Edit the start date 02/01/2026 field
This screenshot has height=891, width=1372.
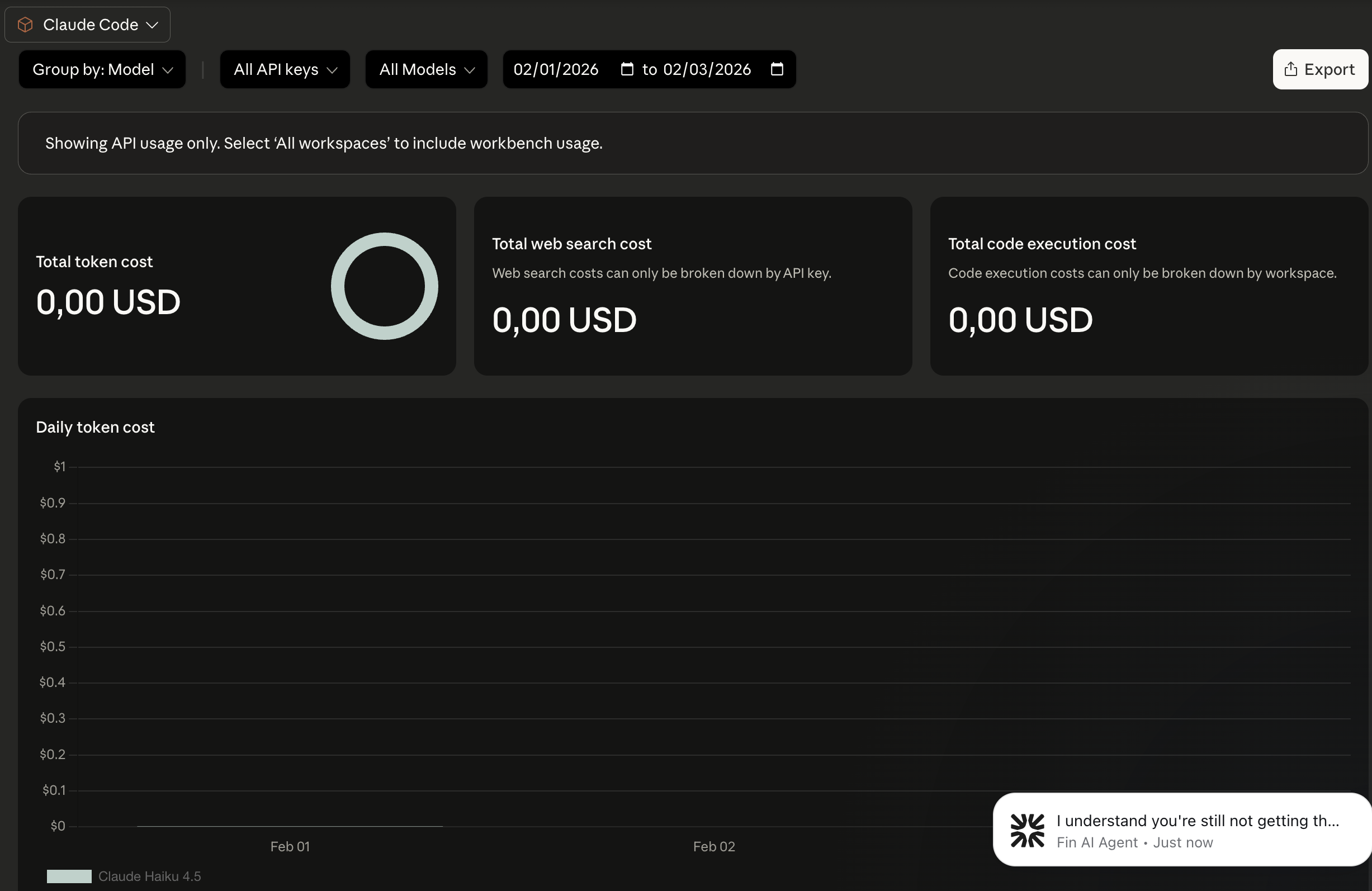(556, 69)
